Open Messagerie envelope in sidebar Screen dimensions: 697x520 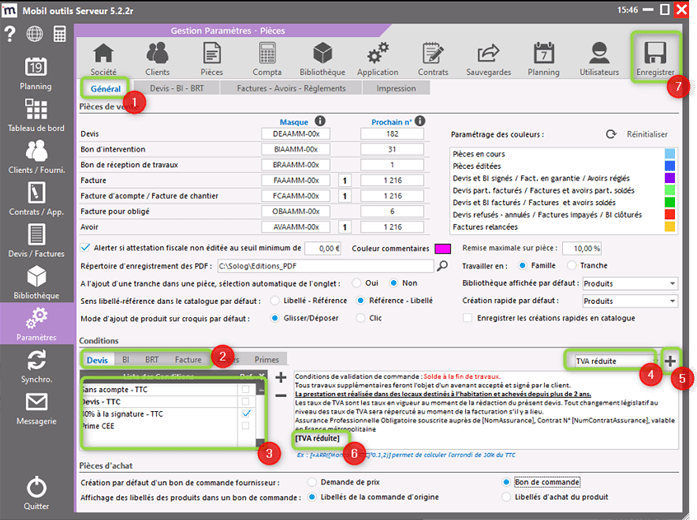pos(36,408)
